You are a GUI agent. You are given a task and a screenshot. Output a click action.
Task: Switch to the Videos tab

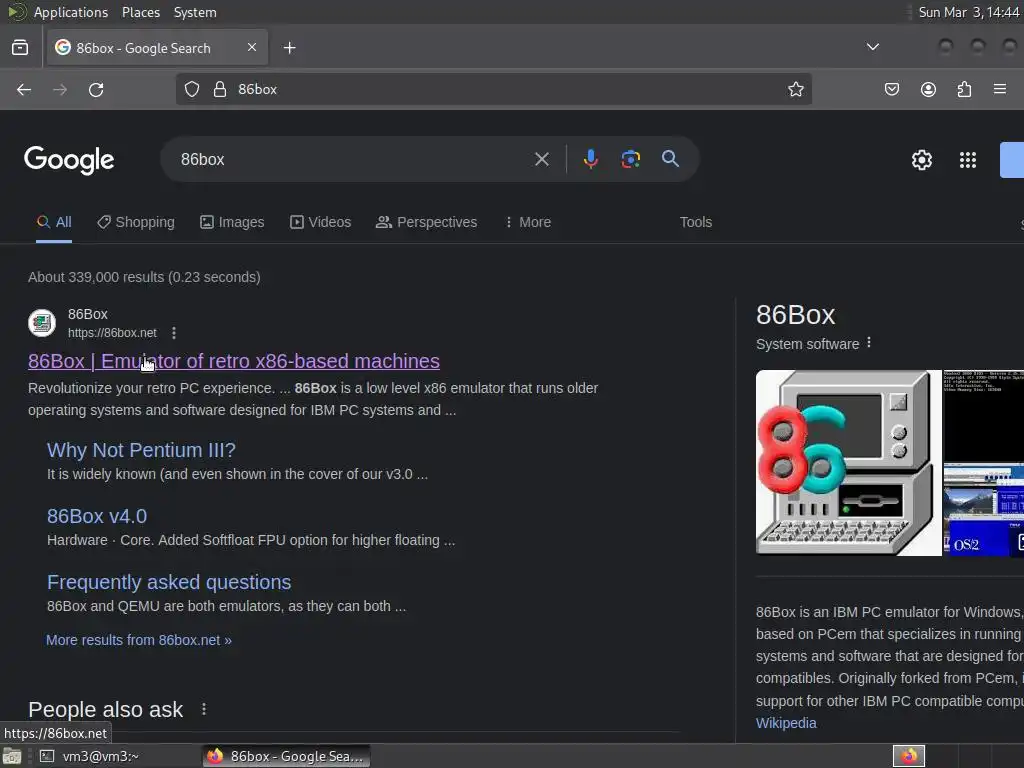tap(321, 222)
